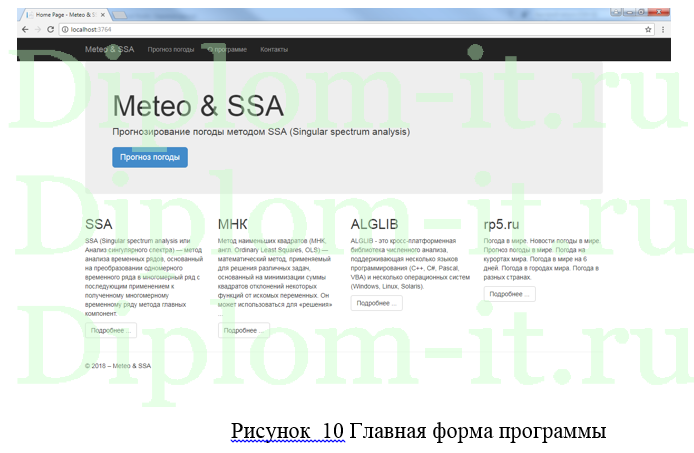Click the large Meteo & SSA title
The image size is (694, 453).
(x=198, y=106)
